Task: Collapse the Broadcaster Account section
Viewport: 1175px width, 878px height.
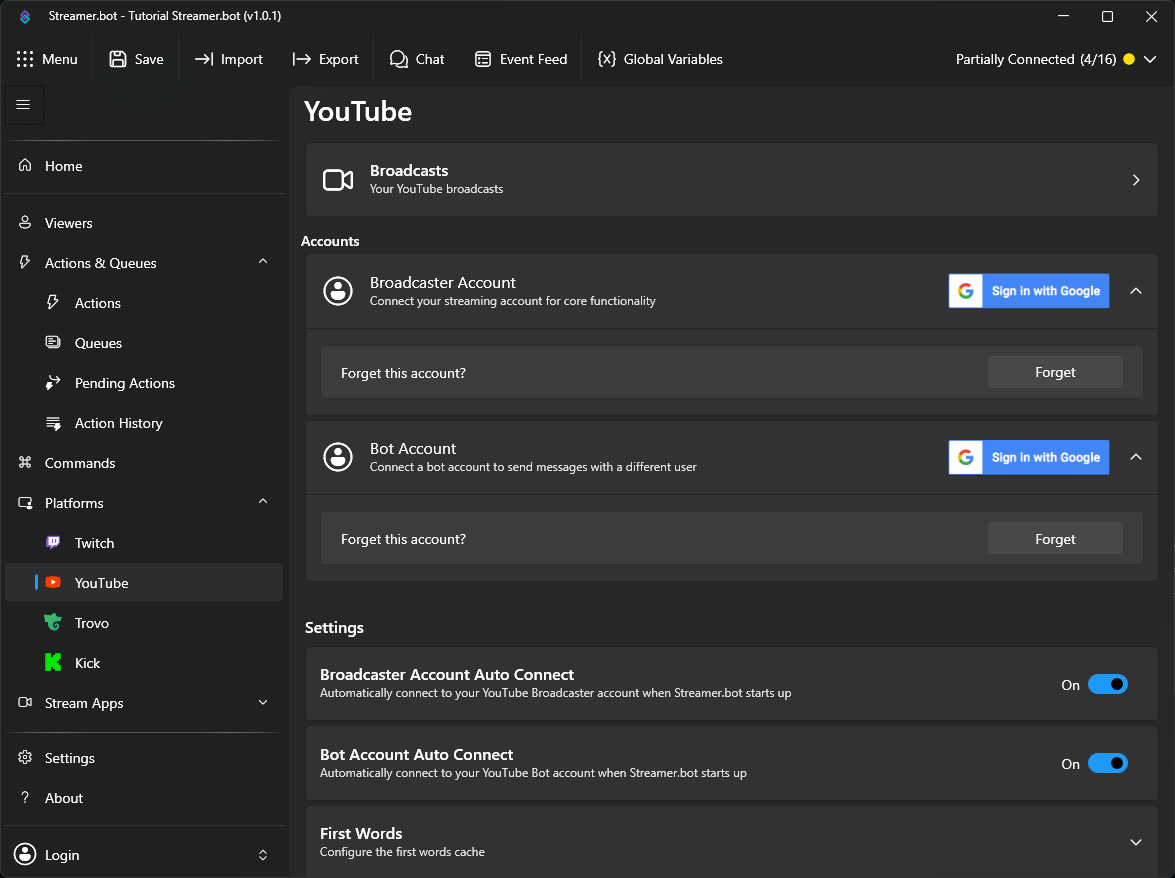Action: click(x=1135, y=291)
